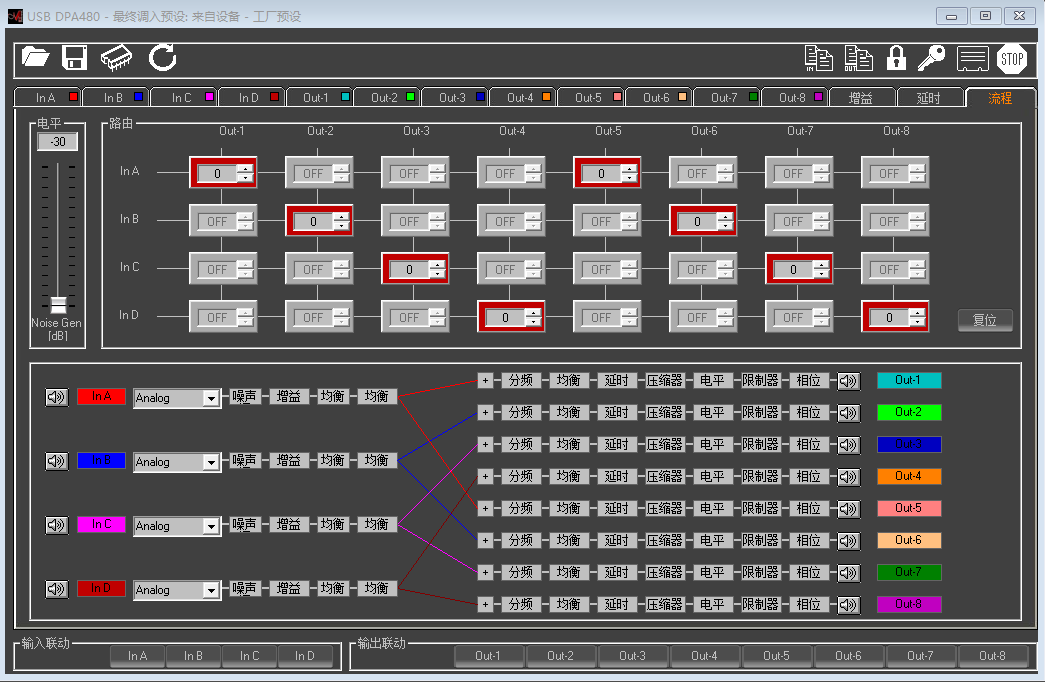The height and width of the screenshot is (682, 1045).
Task: Switch to In C tab
Action: (183, 97)
